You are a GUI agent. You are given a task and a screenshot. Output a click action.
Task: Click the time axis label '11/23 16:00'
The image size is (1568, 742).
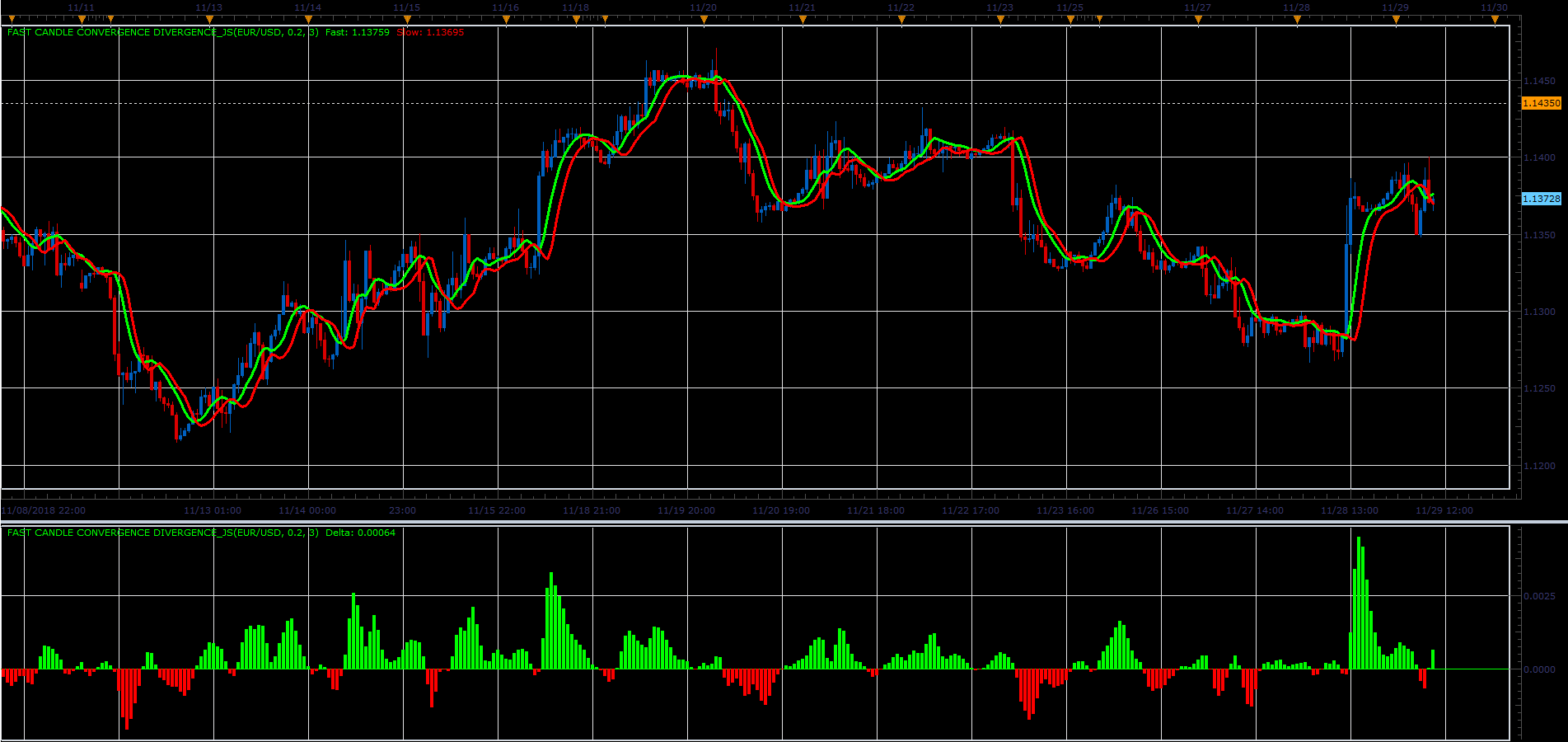tap(1065, 510)
